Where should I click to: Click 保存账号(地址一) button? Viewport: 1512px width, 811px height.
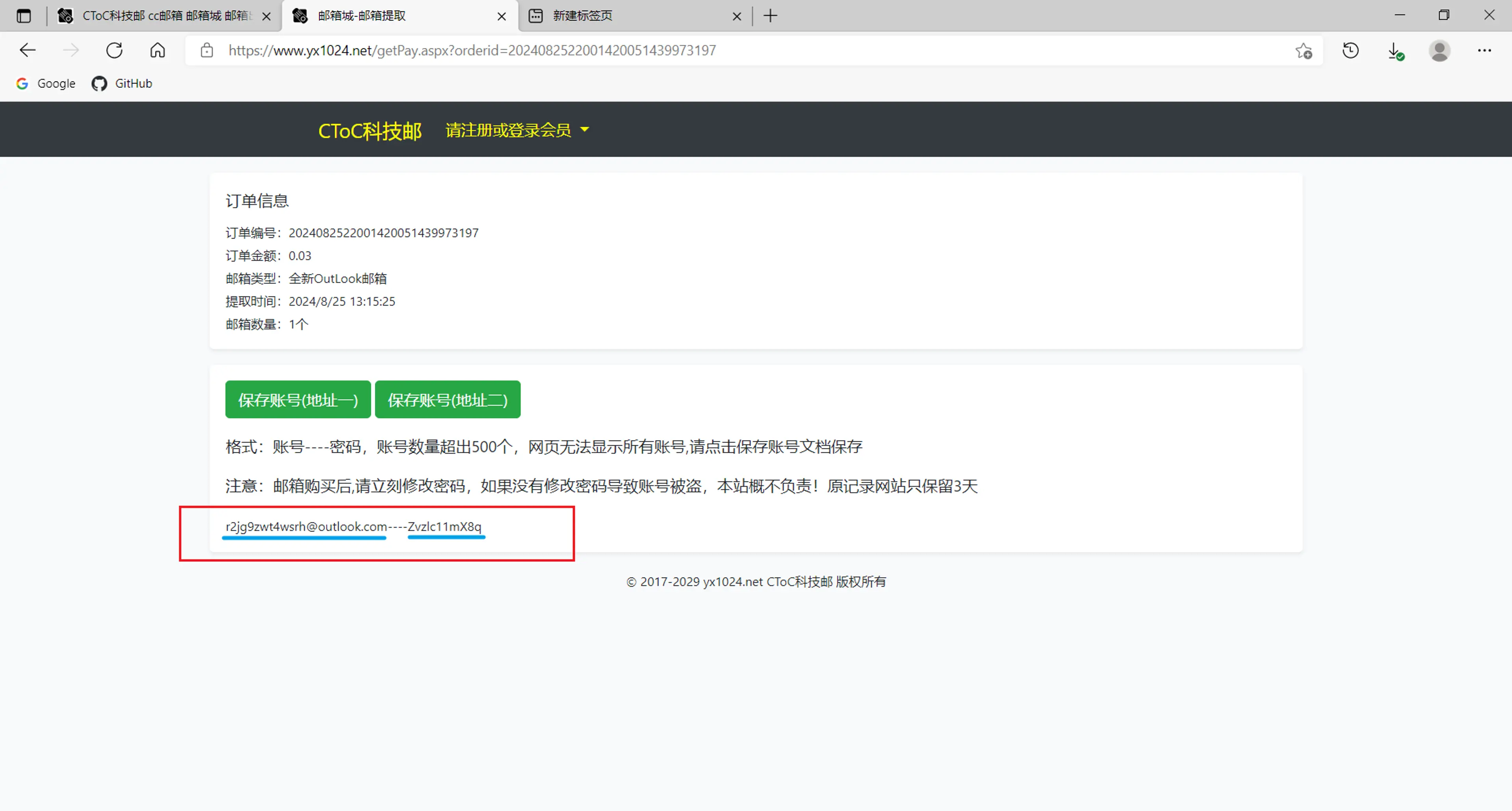click(x=298, y=400)
